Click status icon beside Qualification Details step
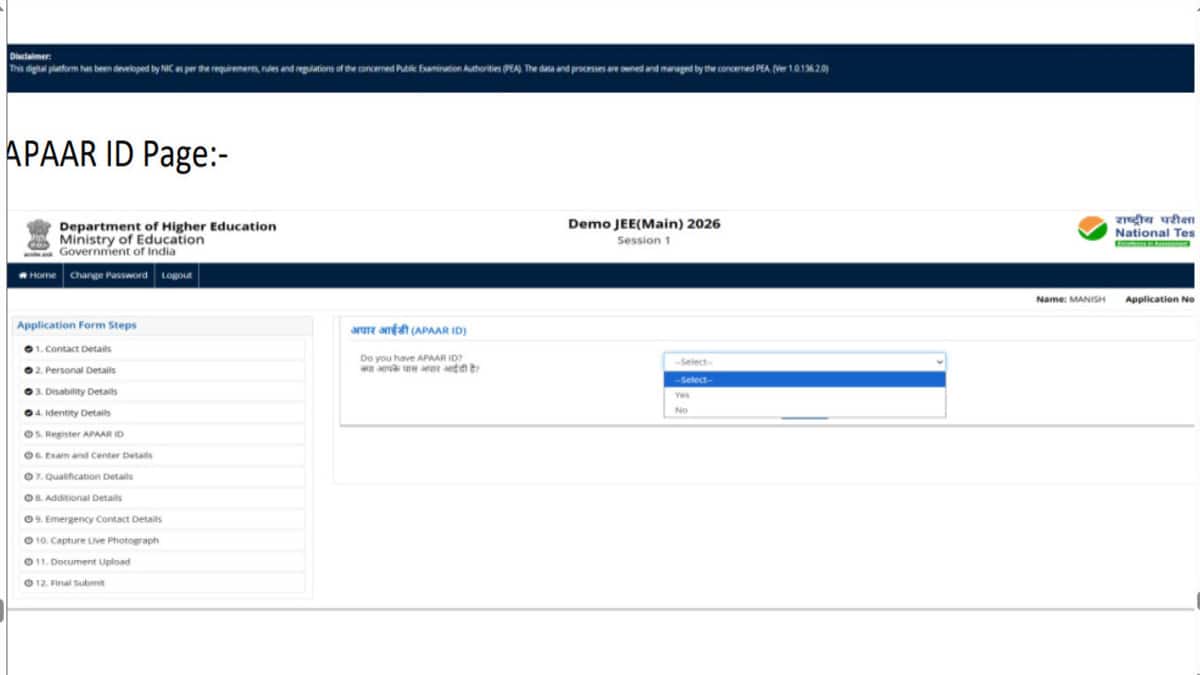The width and height of the screenshot is (1200, 675). [27, 477]
